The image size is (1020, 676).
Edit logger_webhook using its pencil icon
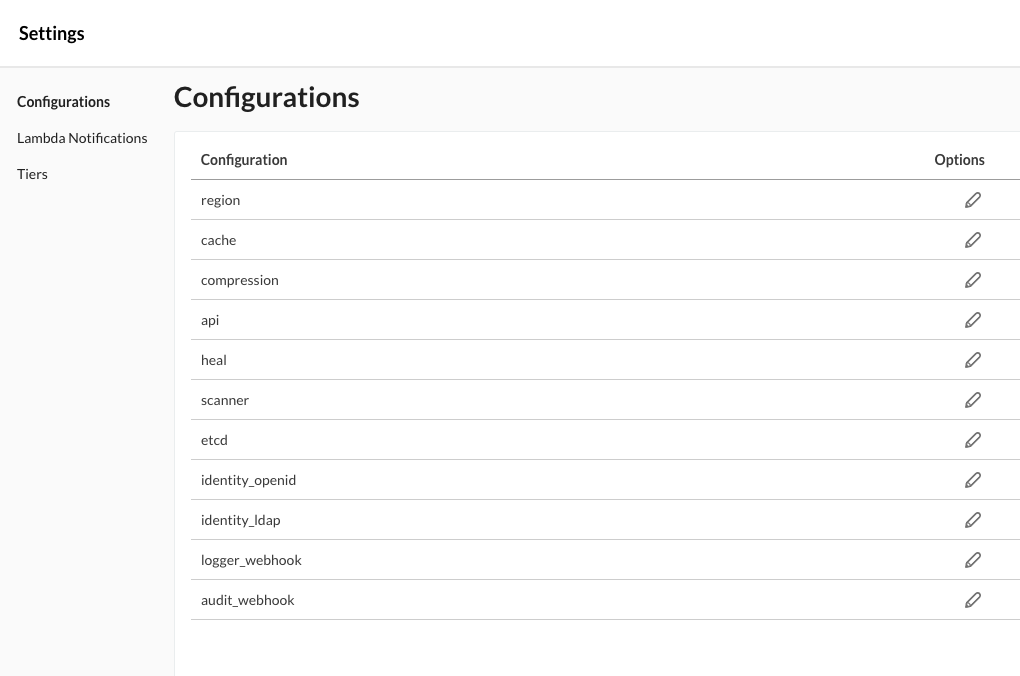[x=973, y=560]
